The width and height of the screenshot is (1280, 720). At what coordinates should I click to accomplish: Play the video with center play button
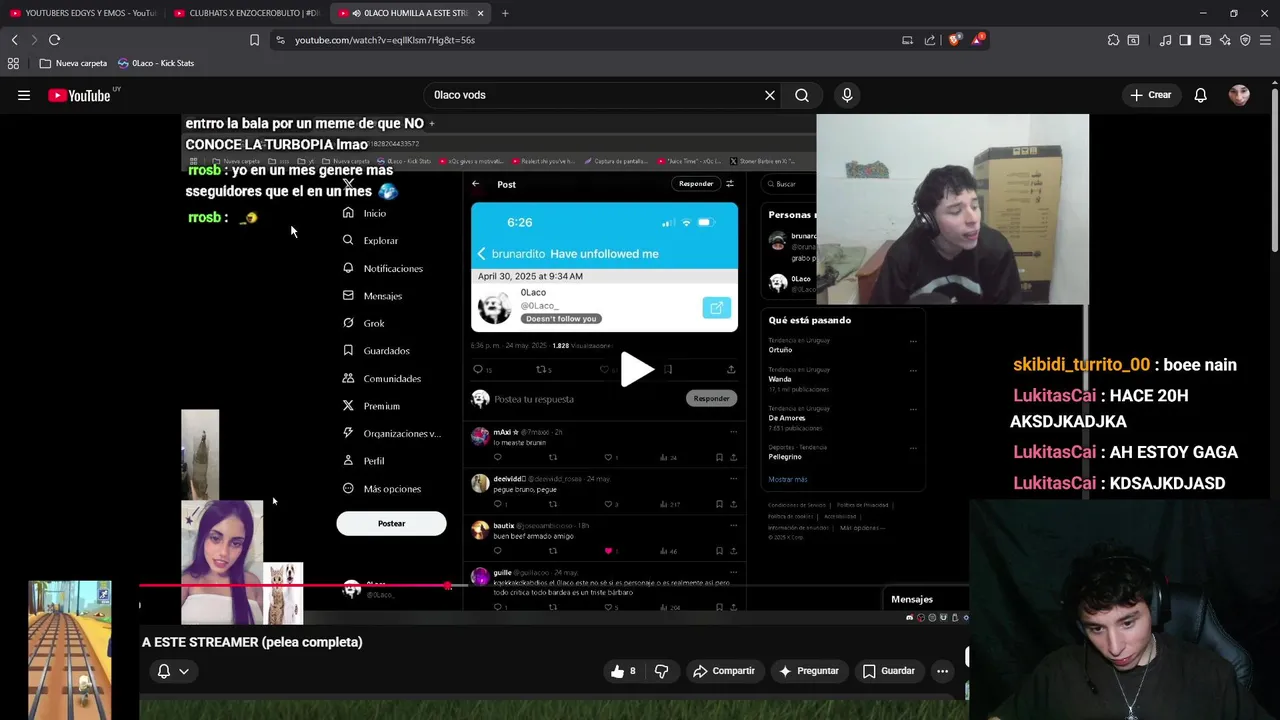click(x=637, y=369)
